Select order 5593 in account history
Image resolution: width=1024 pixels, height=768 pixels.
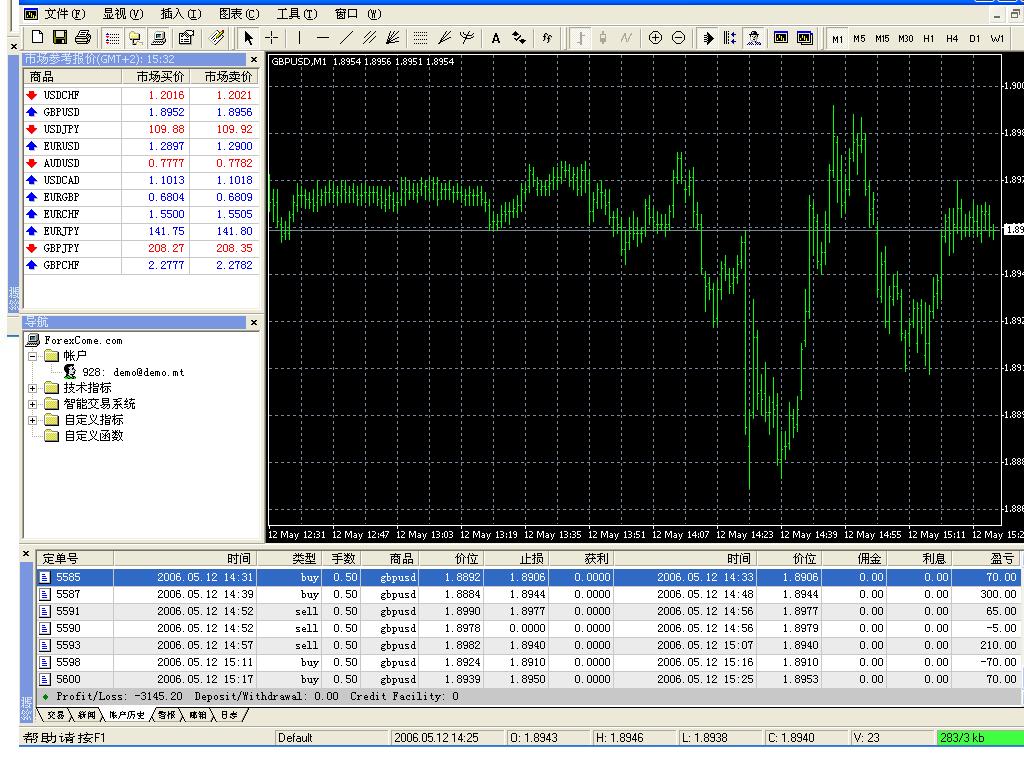pos(68,645)
